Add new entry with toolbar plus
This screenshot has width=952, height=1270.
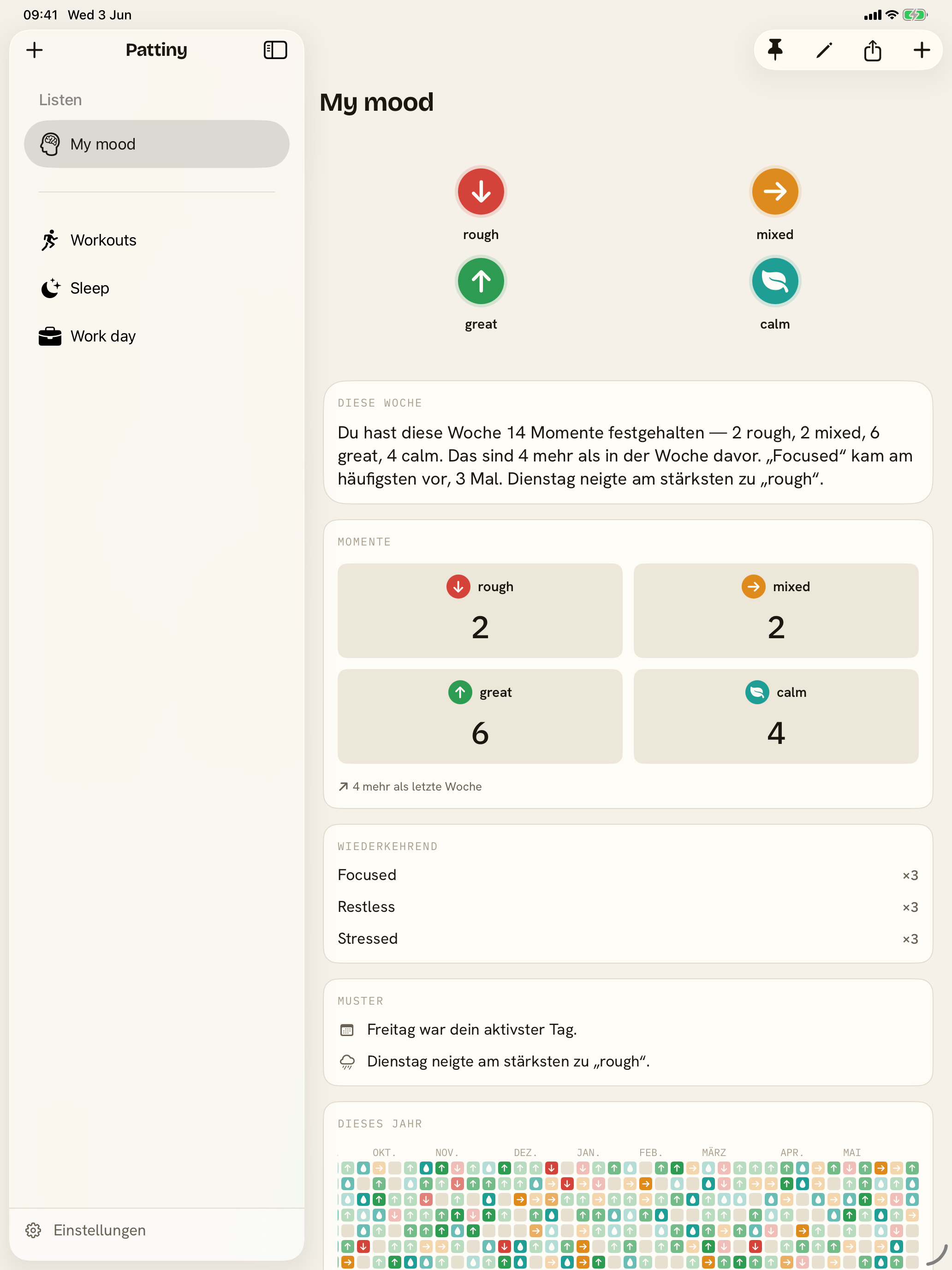pos(922,50)
